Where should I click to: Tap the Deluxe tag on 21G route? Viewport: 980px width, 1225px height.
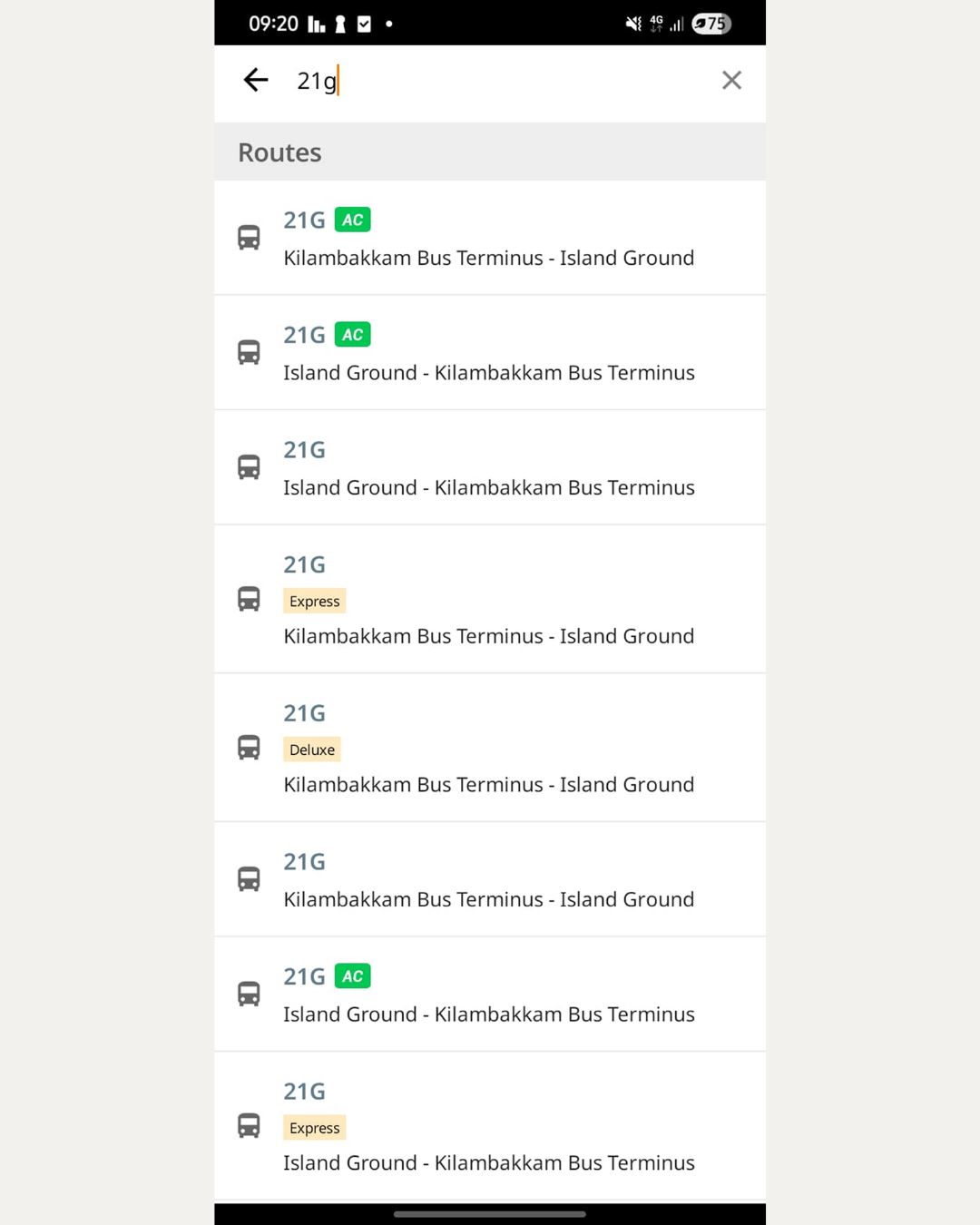(312, 750)
